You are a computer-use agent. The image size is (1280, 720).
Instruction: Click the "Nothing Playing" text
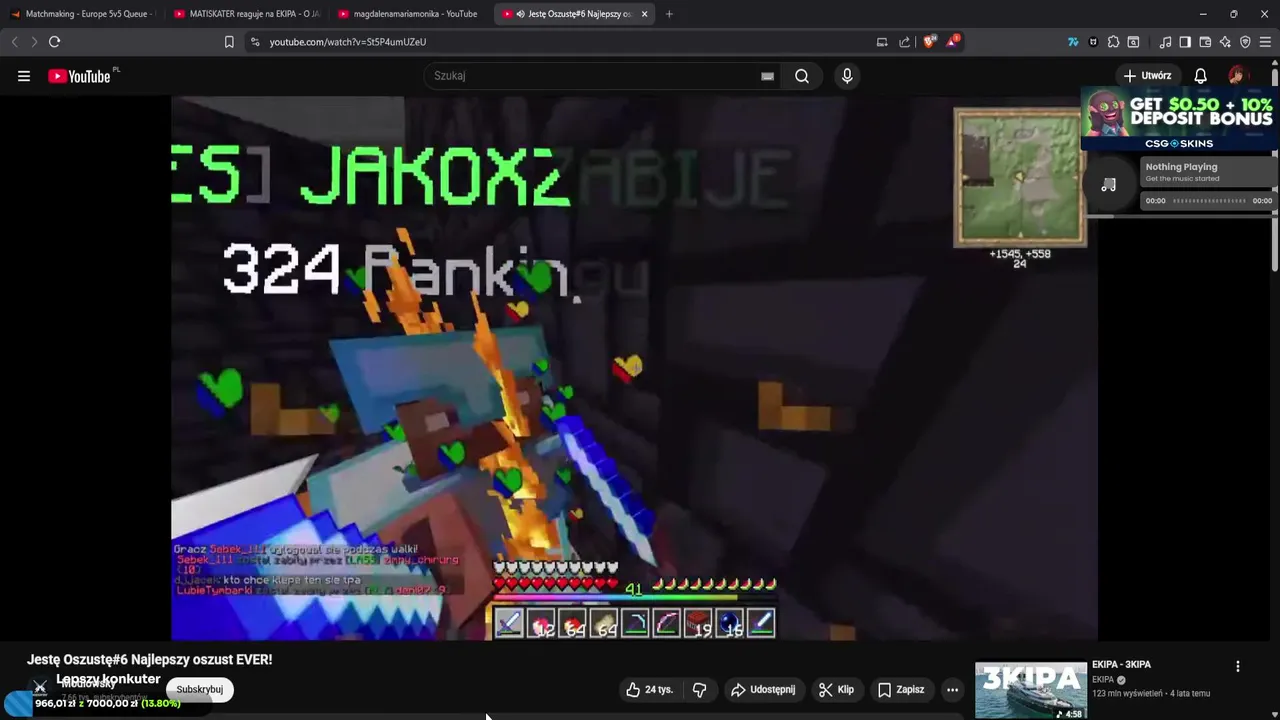[1181, 167]
